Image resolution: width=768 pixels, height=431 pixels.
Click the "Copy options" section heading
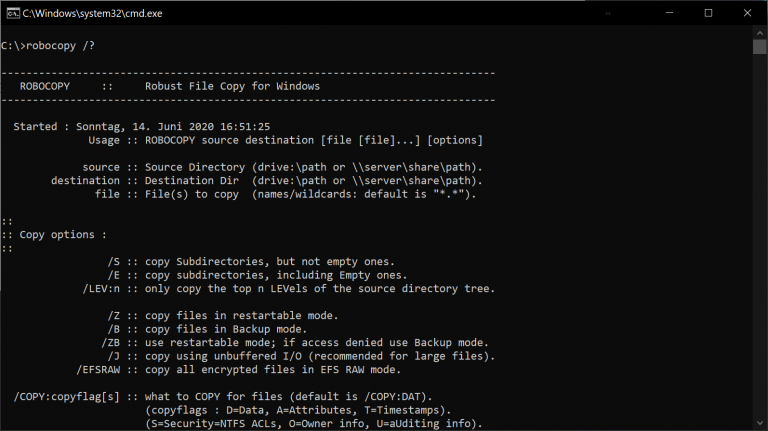tap(62, 235)
